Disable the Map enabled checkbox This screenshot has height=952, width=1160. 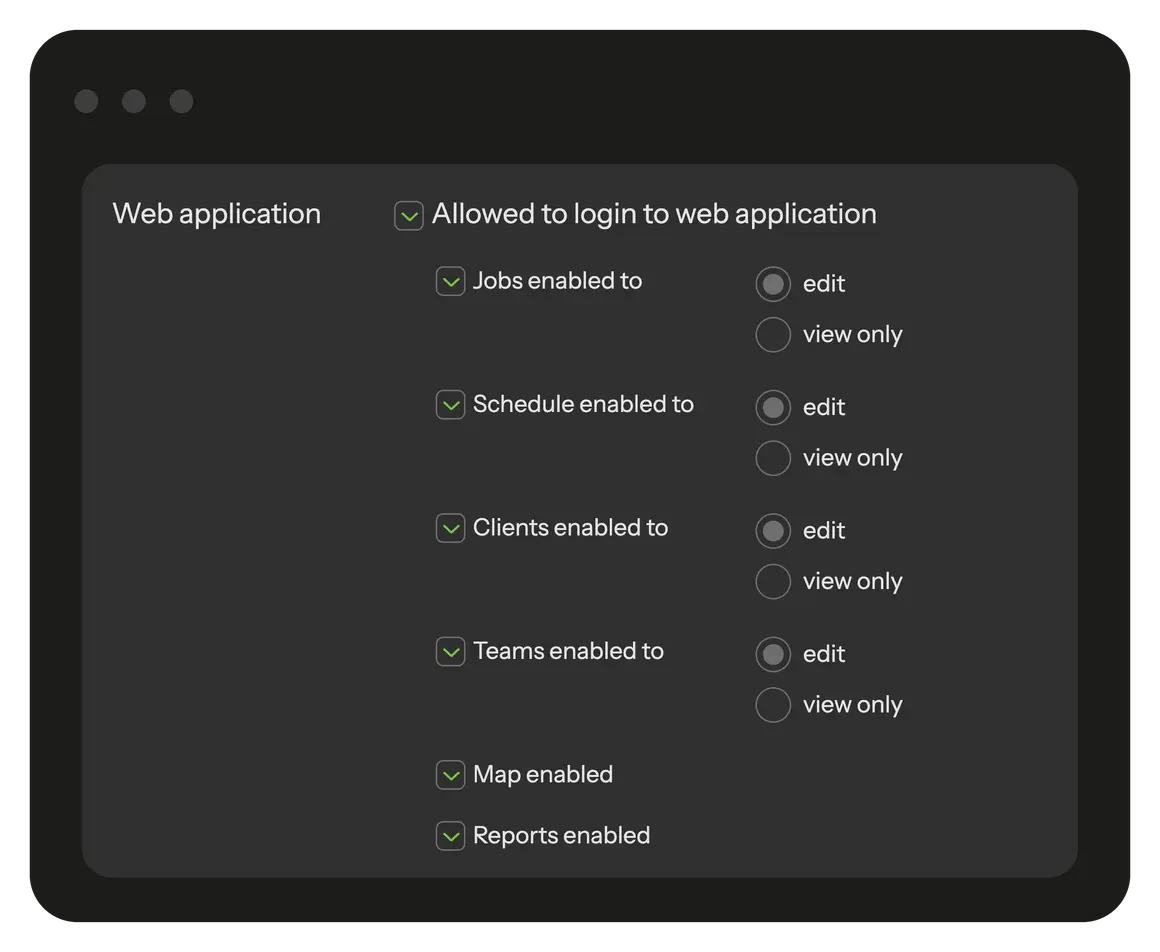[451, 775]
